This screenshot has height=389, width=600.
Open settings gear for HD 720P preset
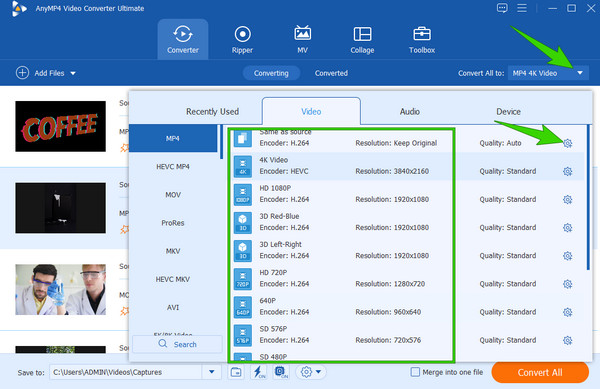coord(567,284)
